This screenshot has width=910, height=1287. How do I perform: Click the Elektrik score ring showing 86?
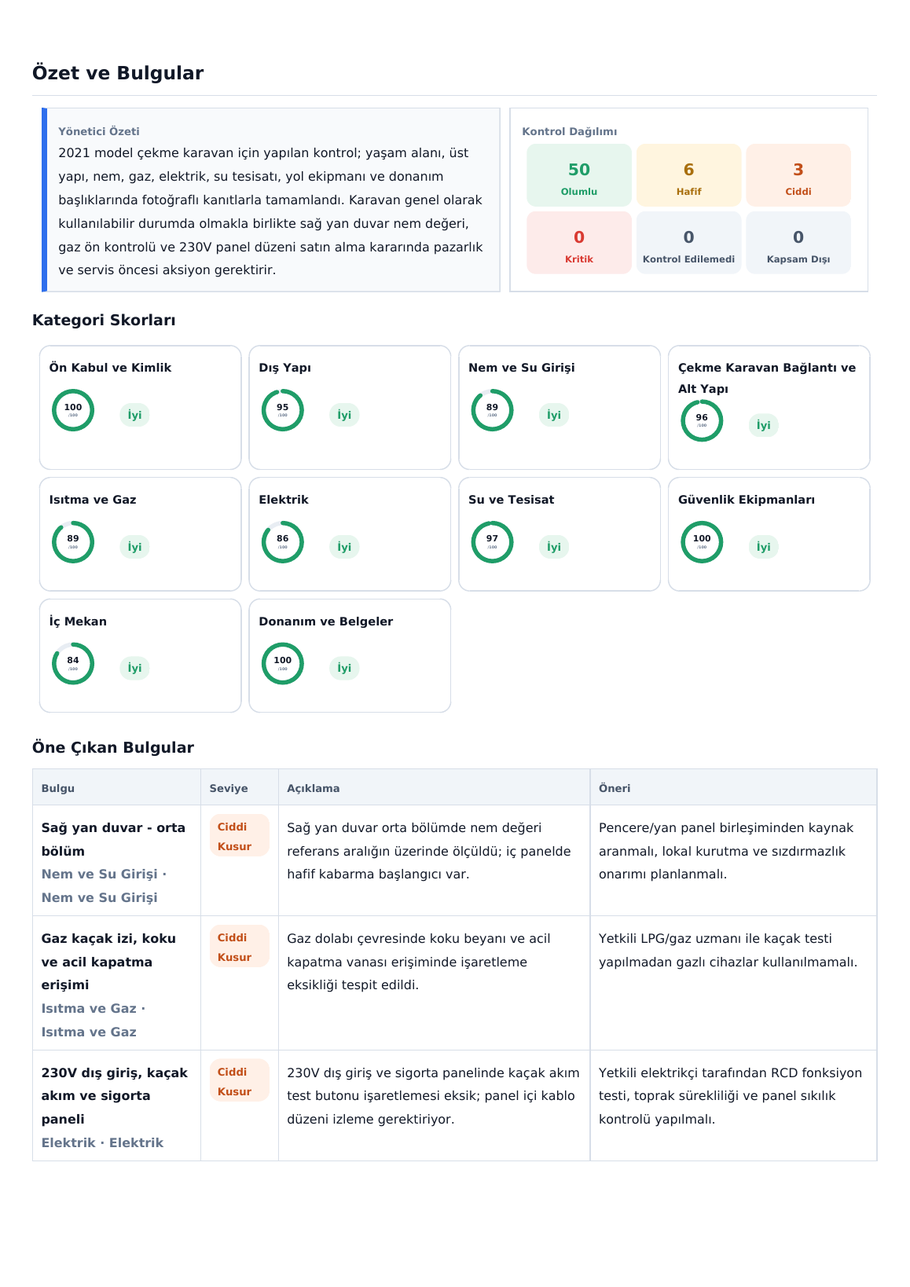click(x=283, y=542)
